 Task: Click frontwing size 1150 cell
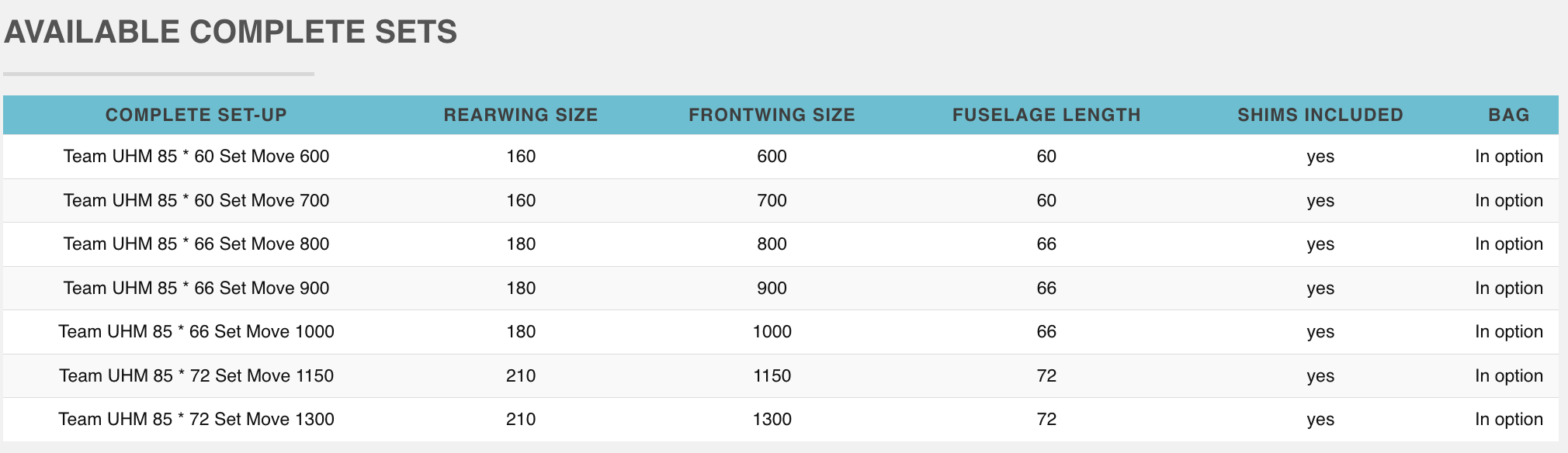point(772,376)
